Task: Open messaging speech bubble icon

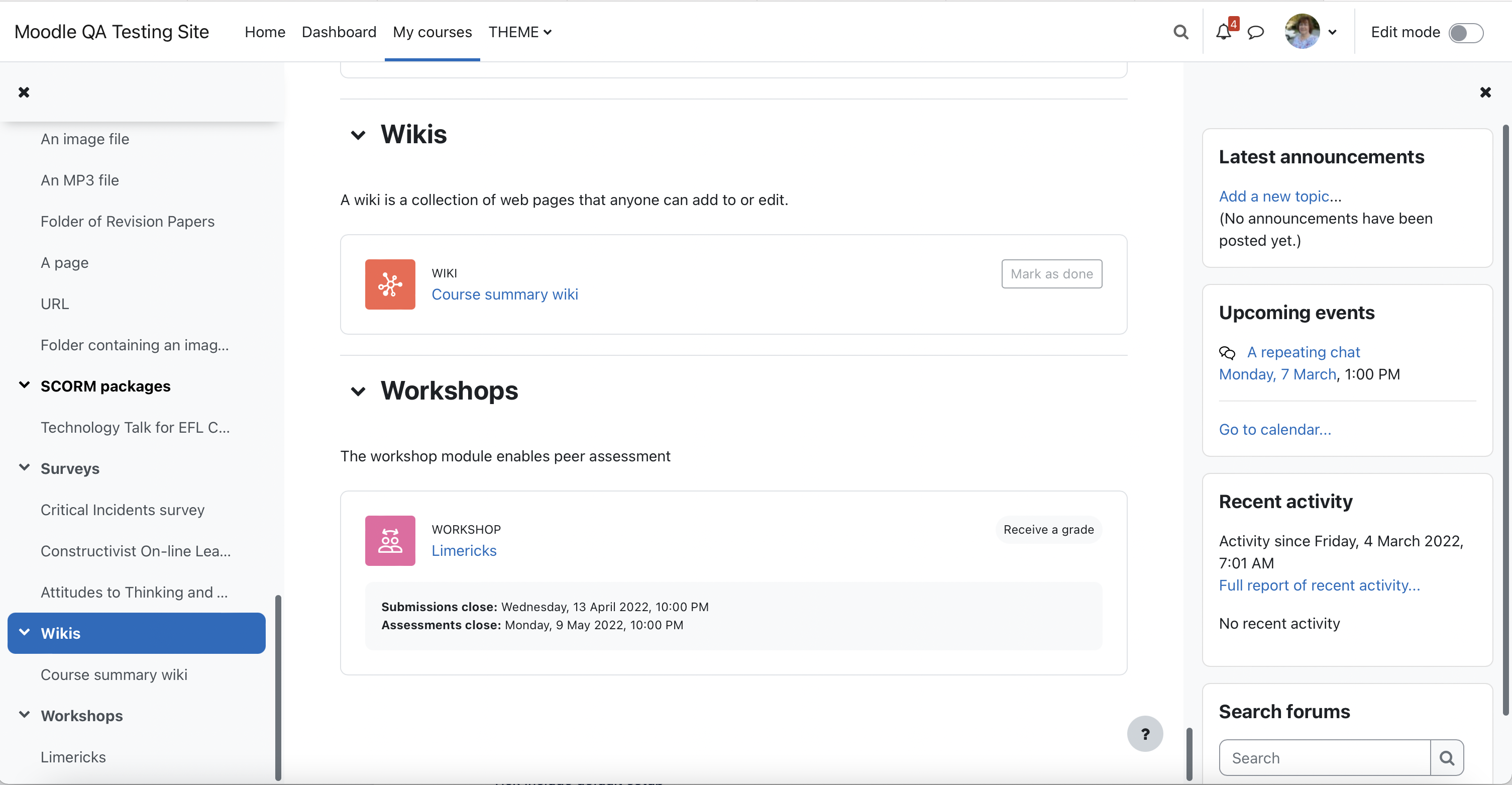Action: (x=1255, y=32)
